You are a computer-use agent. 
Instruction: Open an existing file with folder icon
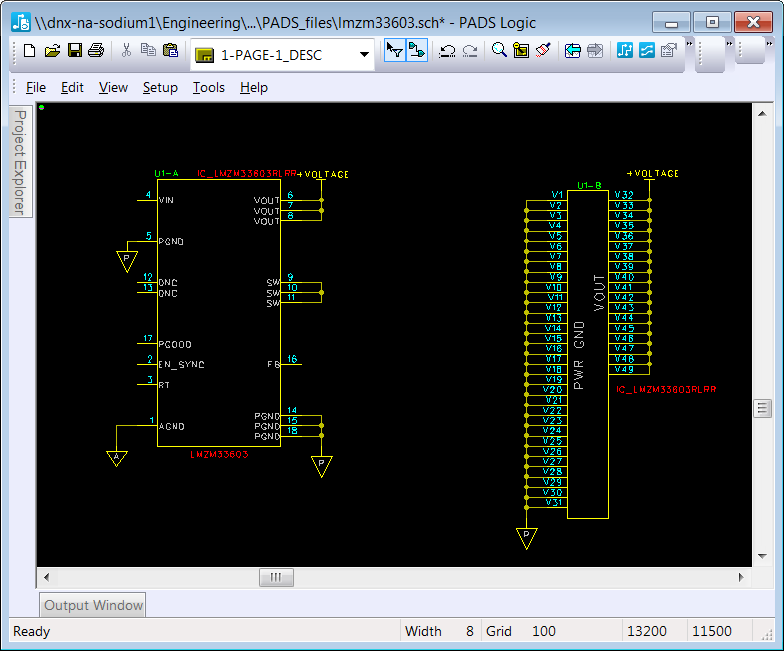pos(52,50)
